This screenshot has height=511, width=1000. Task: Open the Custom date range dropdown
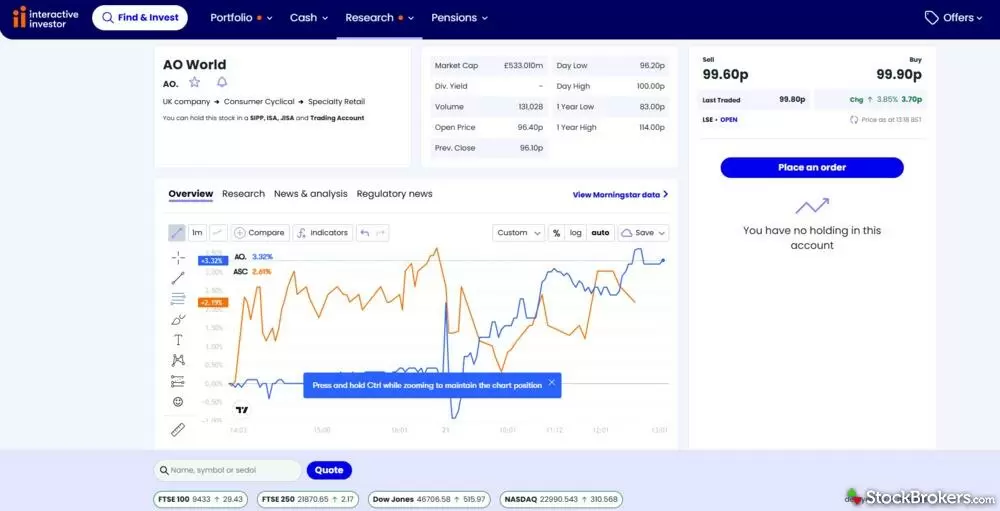click(x=518, y=233)
